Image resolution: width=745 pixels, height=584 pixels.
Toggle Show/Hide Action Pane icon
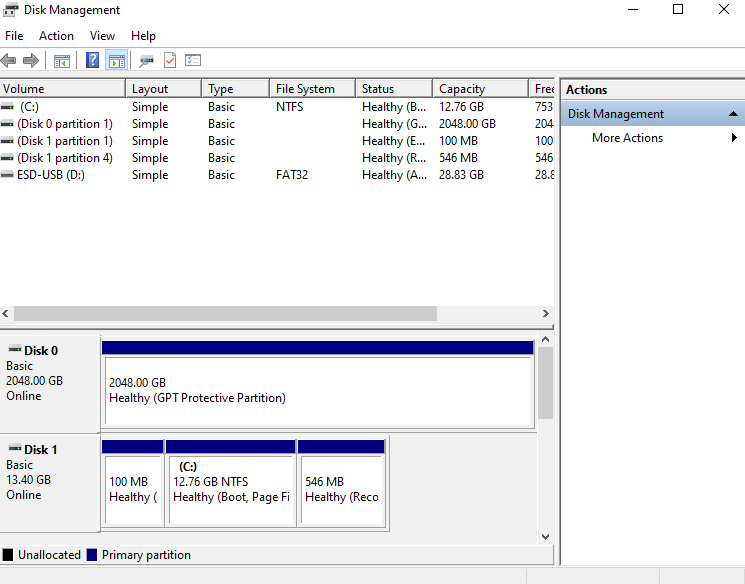(x=116, y=60)
